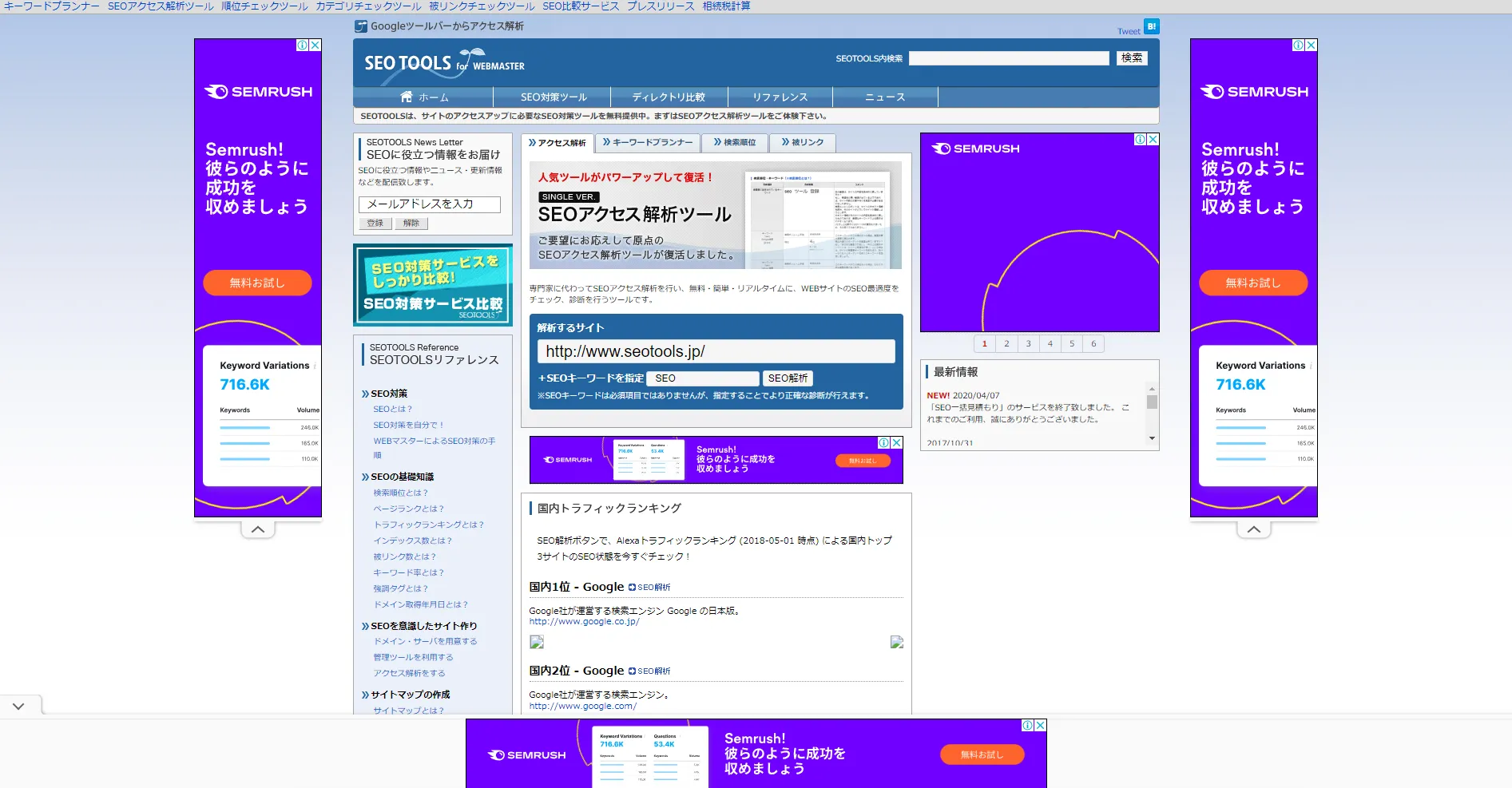The width and height of the screenshot is (1512, 788).
Task: Open the ホーム navigation menu item
Action: pos(423,97)
